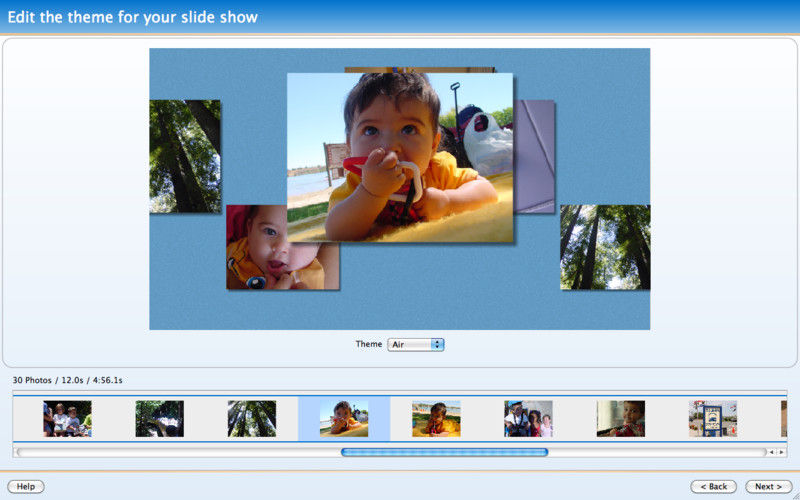Screen dimensions: 800x500
Task: Click the scroll right arrow of the filmstrip
Action: tap(781, 452)
